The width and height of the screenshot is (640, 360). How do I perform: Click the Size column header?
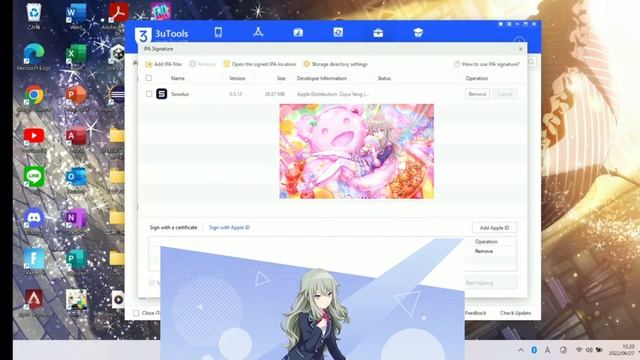[x=281, y=78]
